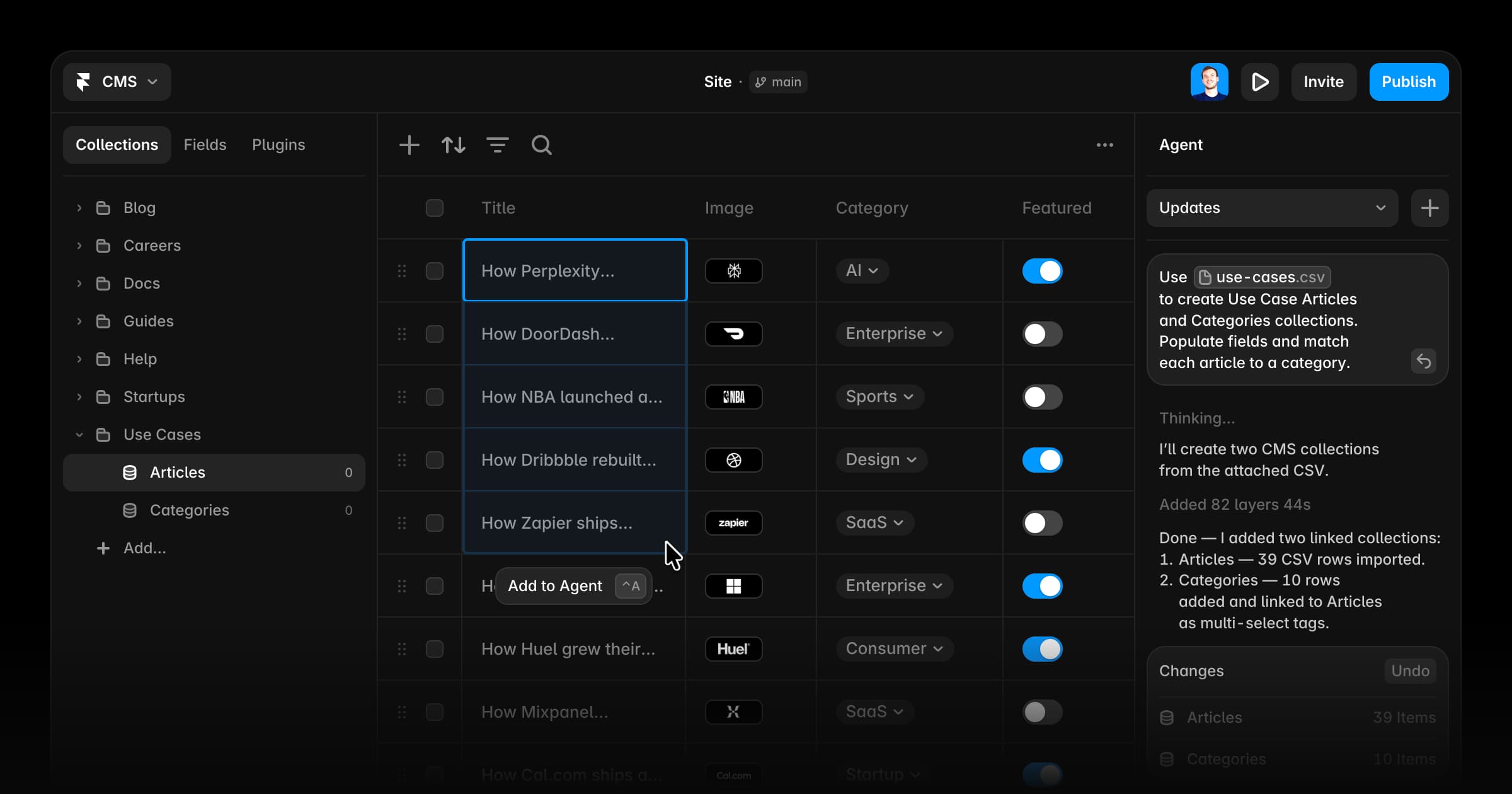The image size is (1512, 794).
Task: Toggle Featured switch for Perplexity row
Action: 1043,271
